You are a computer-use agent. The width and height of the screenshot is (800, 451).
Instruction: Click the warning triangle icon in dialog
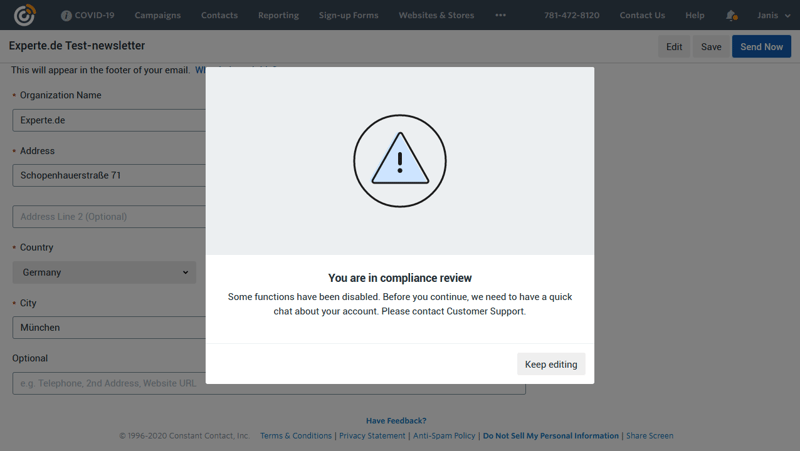(399, 161)
